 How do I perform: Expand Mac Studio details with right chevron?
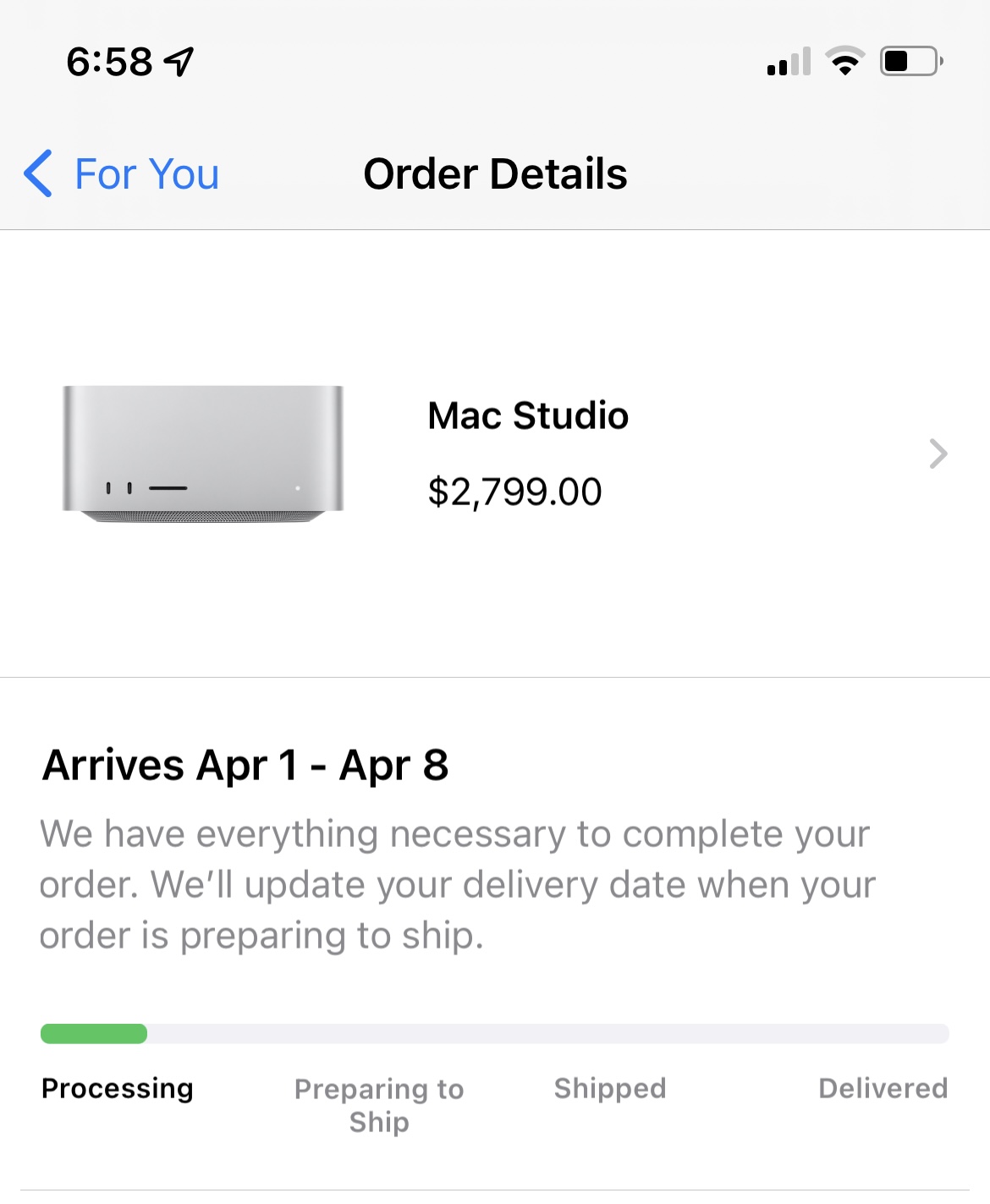tap(938, 454)
